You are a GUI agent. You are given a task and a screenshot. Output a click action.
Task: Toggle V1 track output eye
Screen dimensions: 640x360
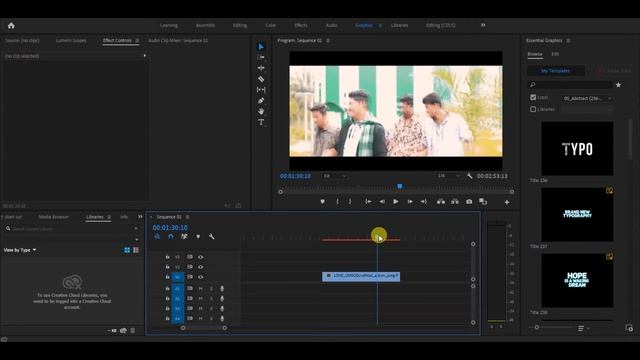tap(200, 277)
